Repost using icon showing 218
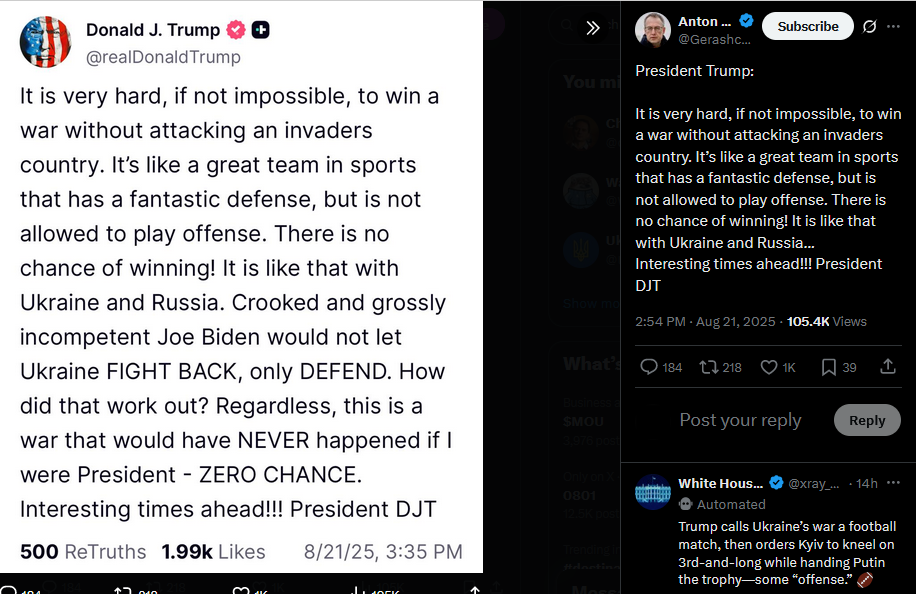 coord(720,367)
